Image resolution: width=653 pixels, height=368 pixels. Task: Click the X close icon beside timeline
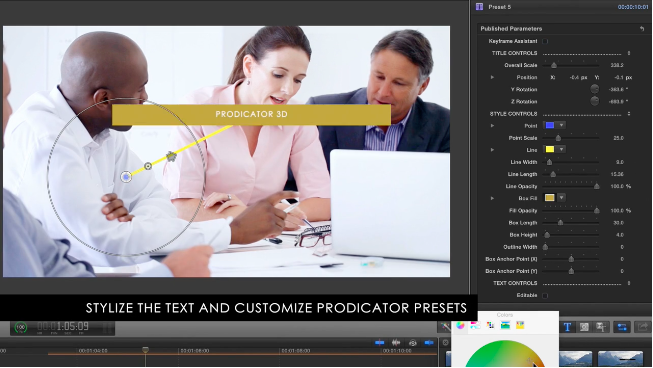tap(445, 343)
